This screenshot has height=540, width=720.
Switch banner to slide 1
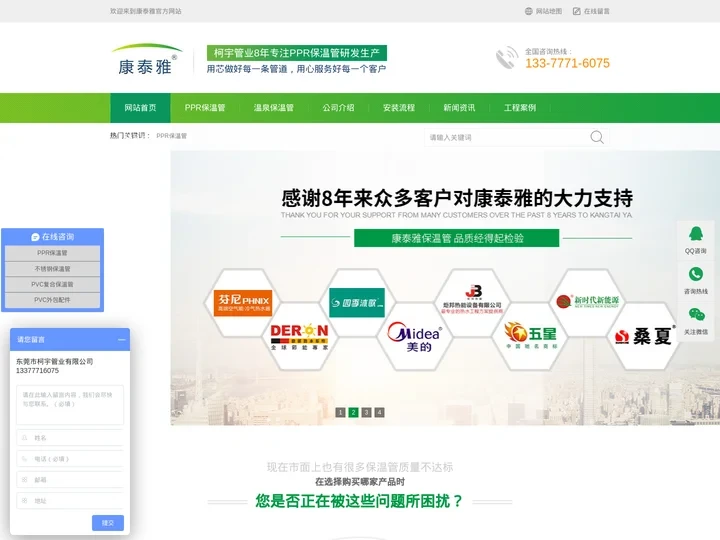(340, 412)
